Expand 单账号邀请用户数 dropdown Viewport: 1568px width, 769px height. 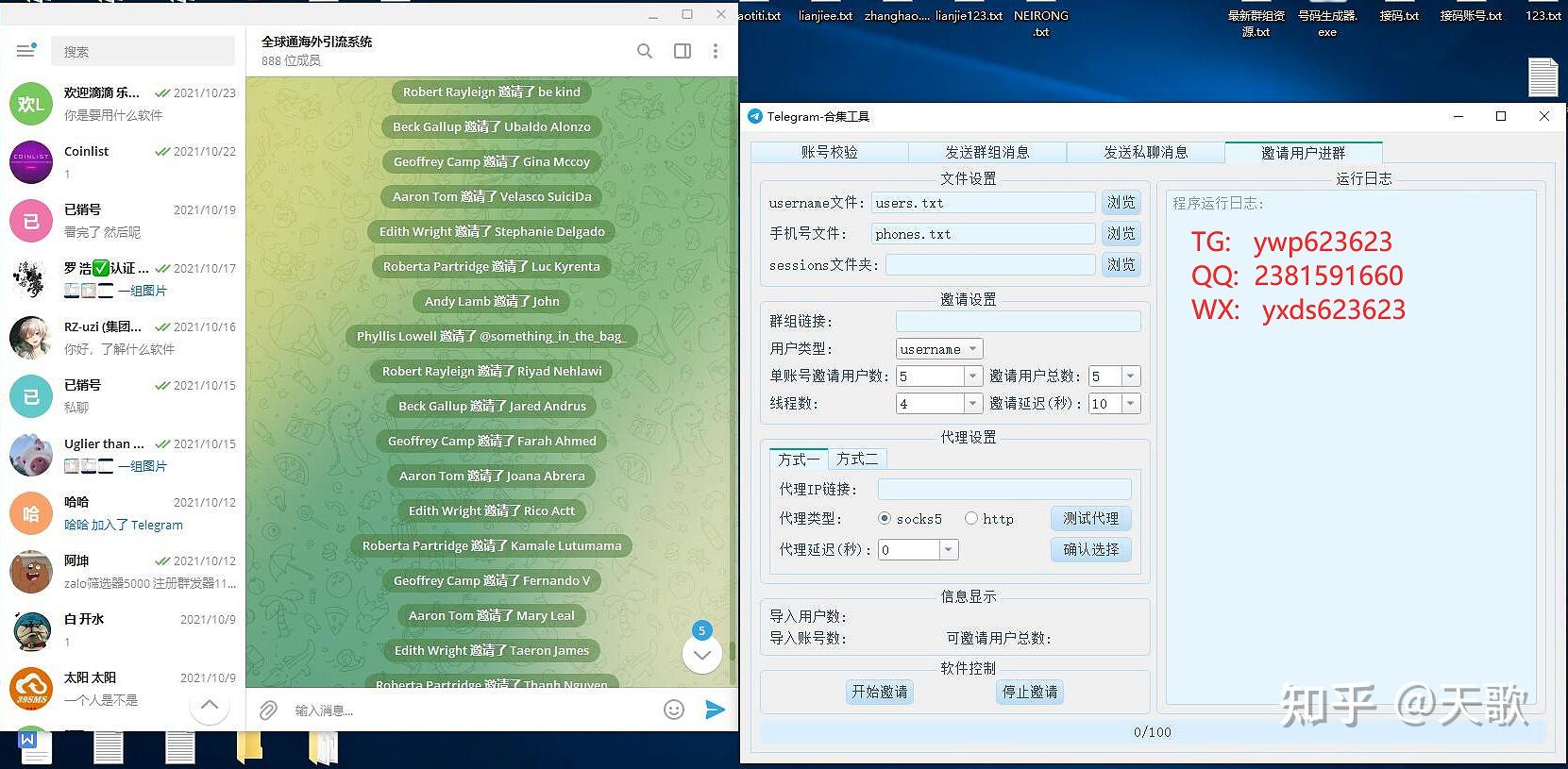pos(972,376)
